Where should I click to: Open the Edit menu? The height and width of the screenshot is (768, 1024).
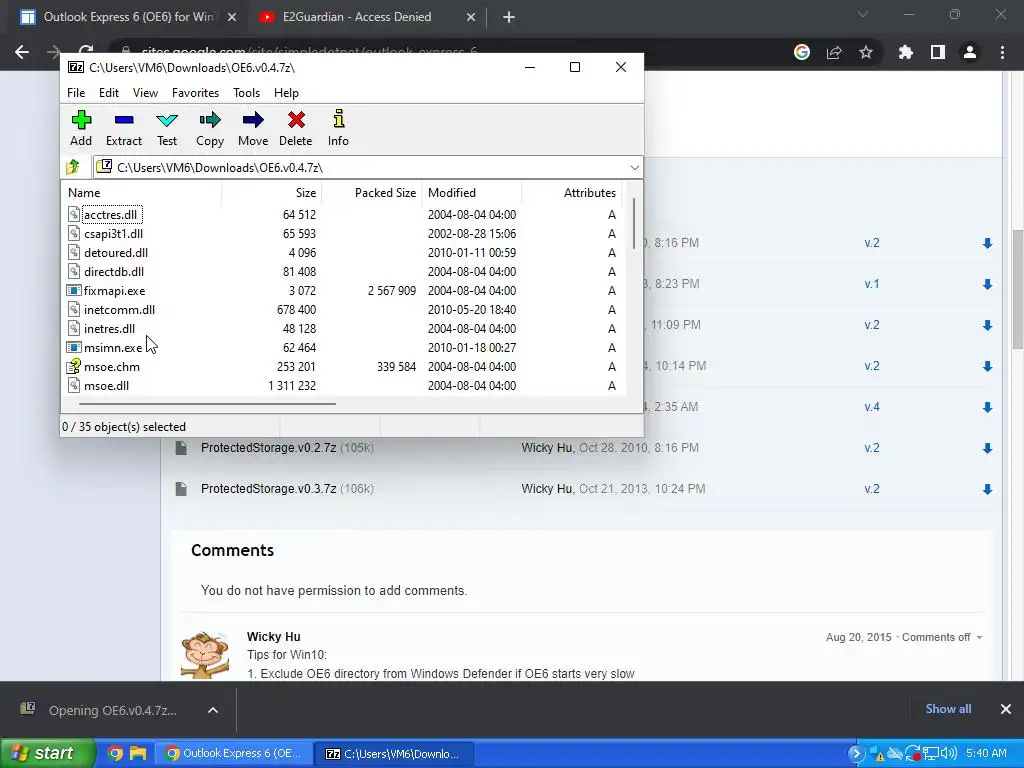point(108,93)
